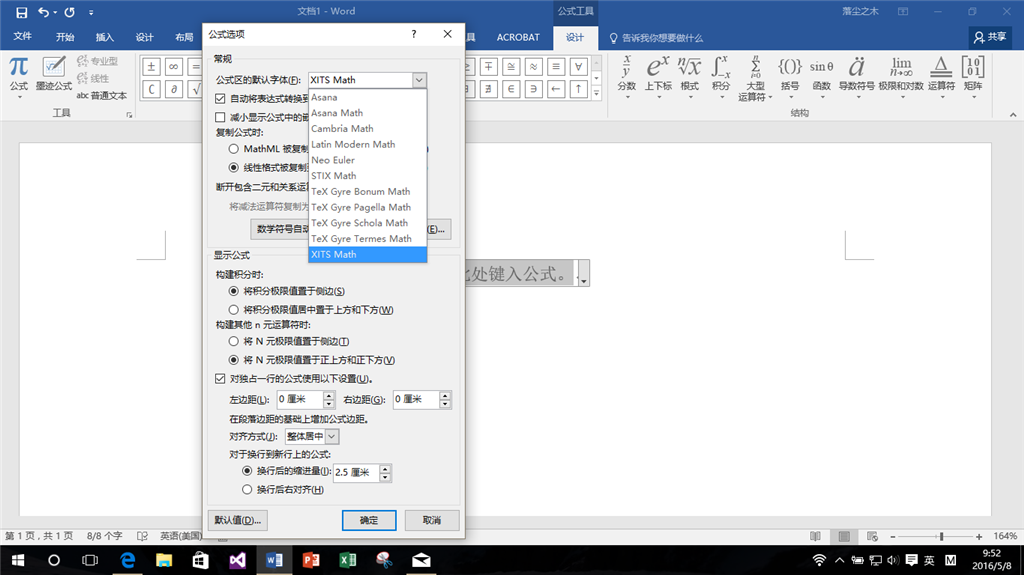Collapse the 公式区的默认字体 font dropdown arrow
The width and height of the screenshot is (1024, 575).
[419, 80]
